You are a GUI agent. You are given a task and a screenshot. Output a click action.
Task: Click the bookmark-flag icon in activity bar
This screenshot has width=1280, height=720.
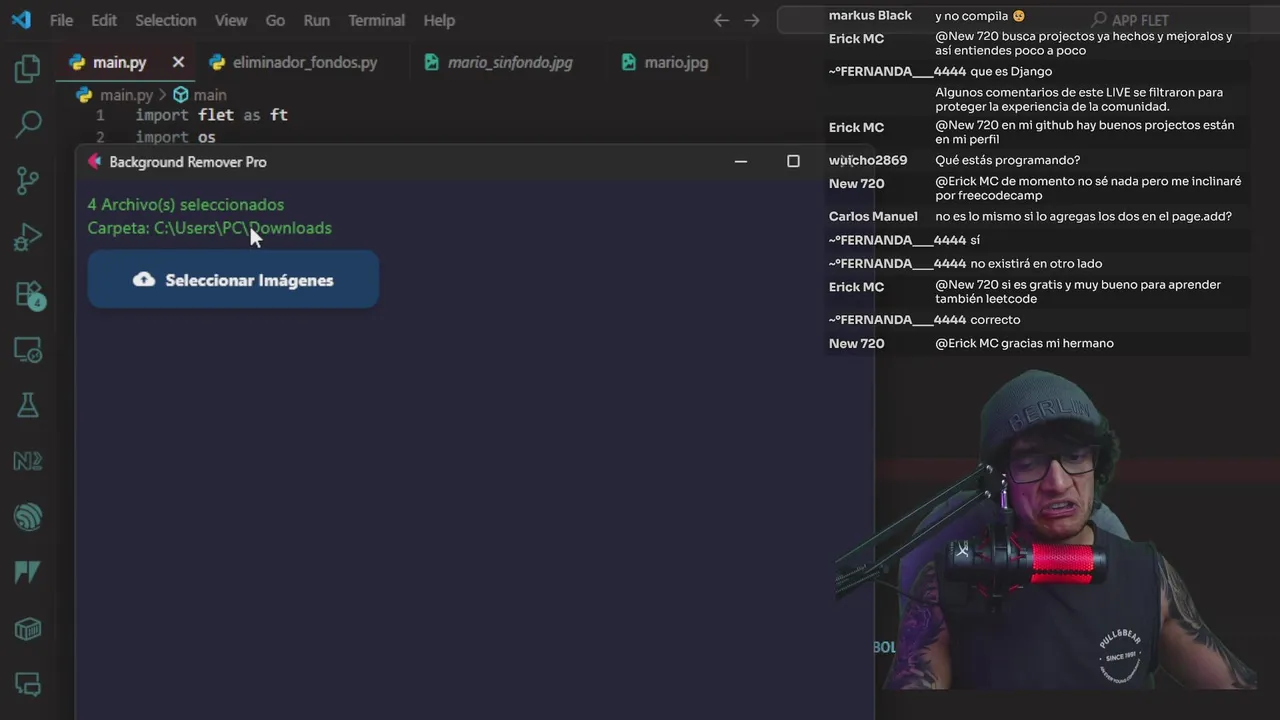(28, 572)
